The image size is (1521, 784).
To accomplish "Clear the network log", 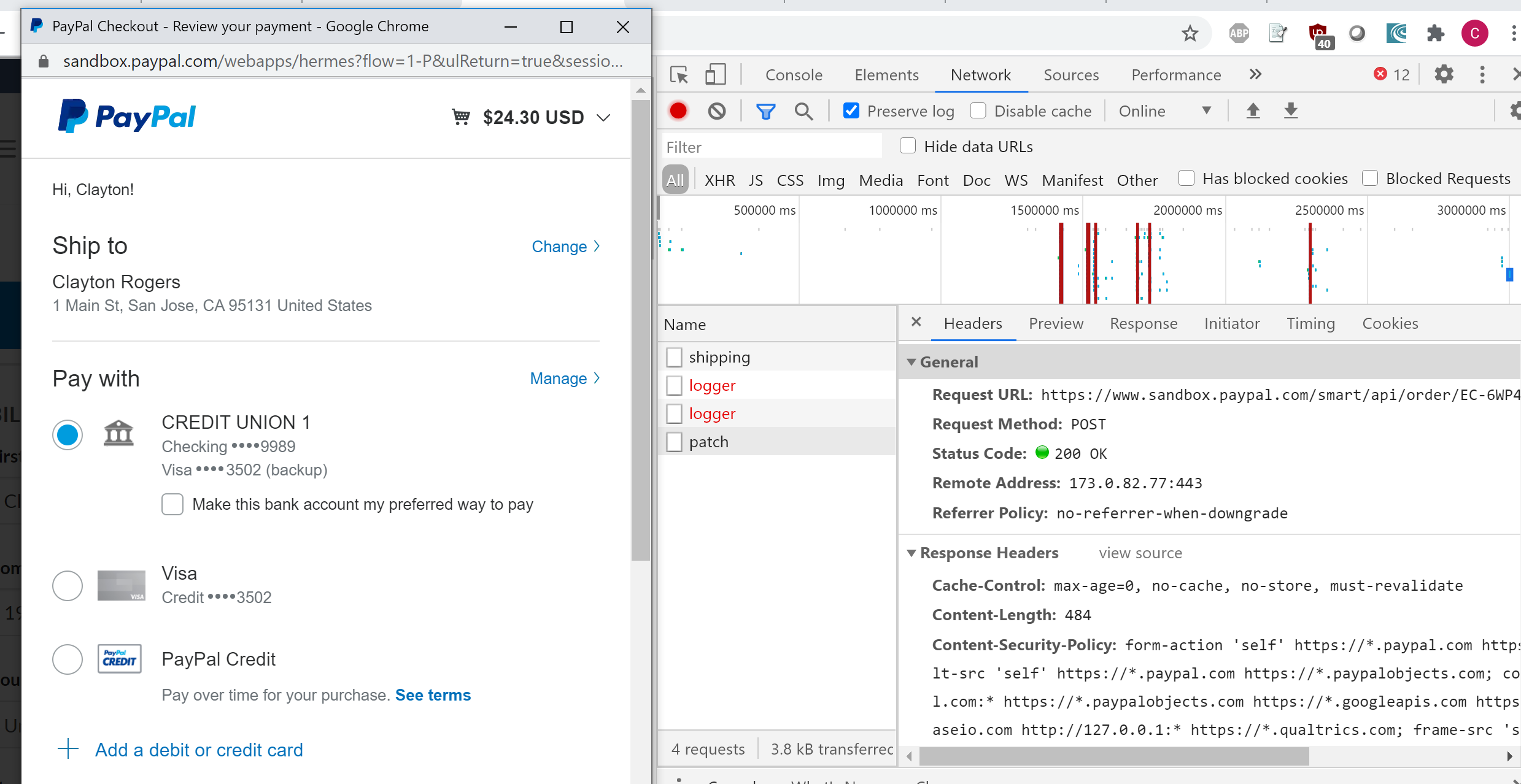I will click(x=717, y=111).
